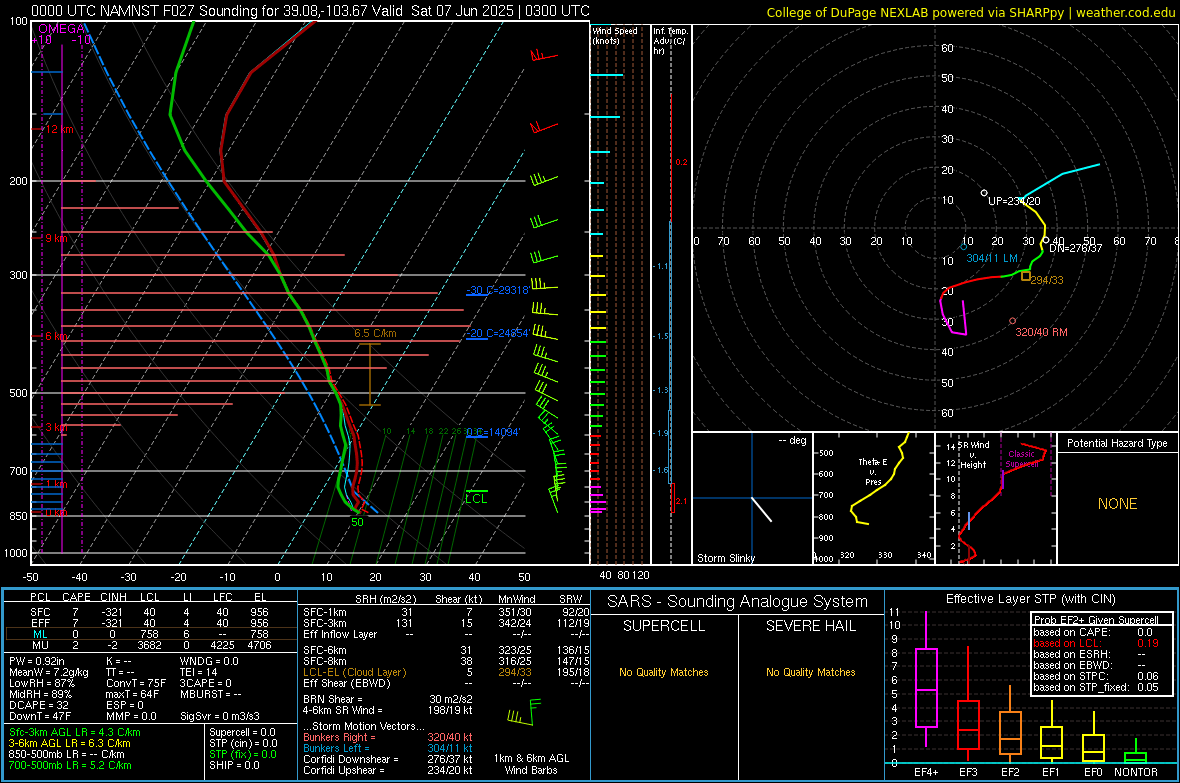Click the Theta-E v. Pres inset label
Screen dimensions: 1180x783
[x=873, y=471]
